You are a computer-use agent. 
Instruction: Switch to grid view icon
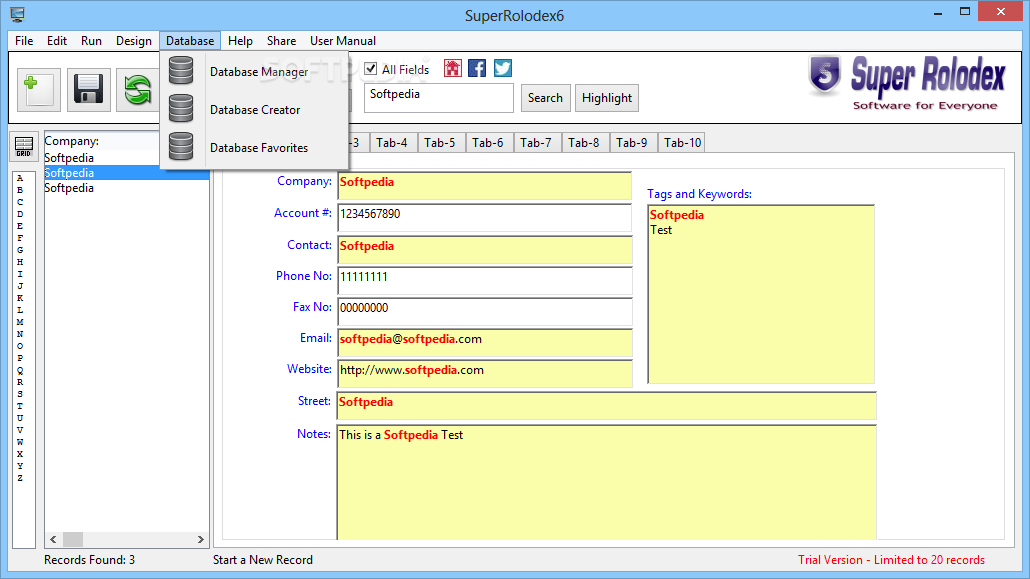24,146
